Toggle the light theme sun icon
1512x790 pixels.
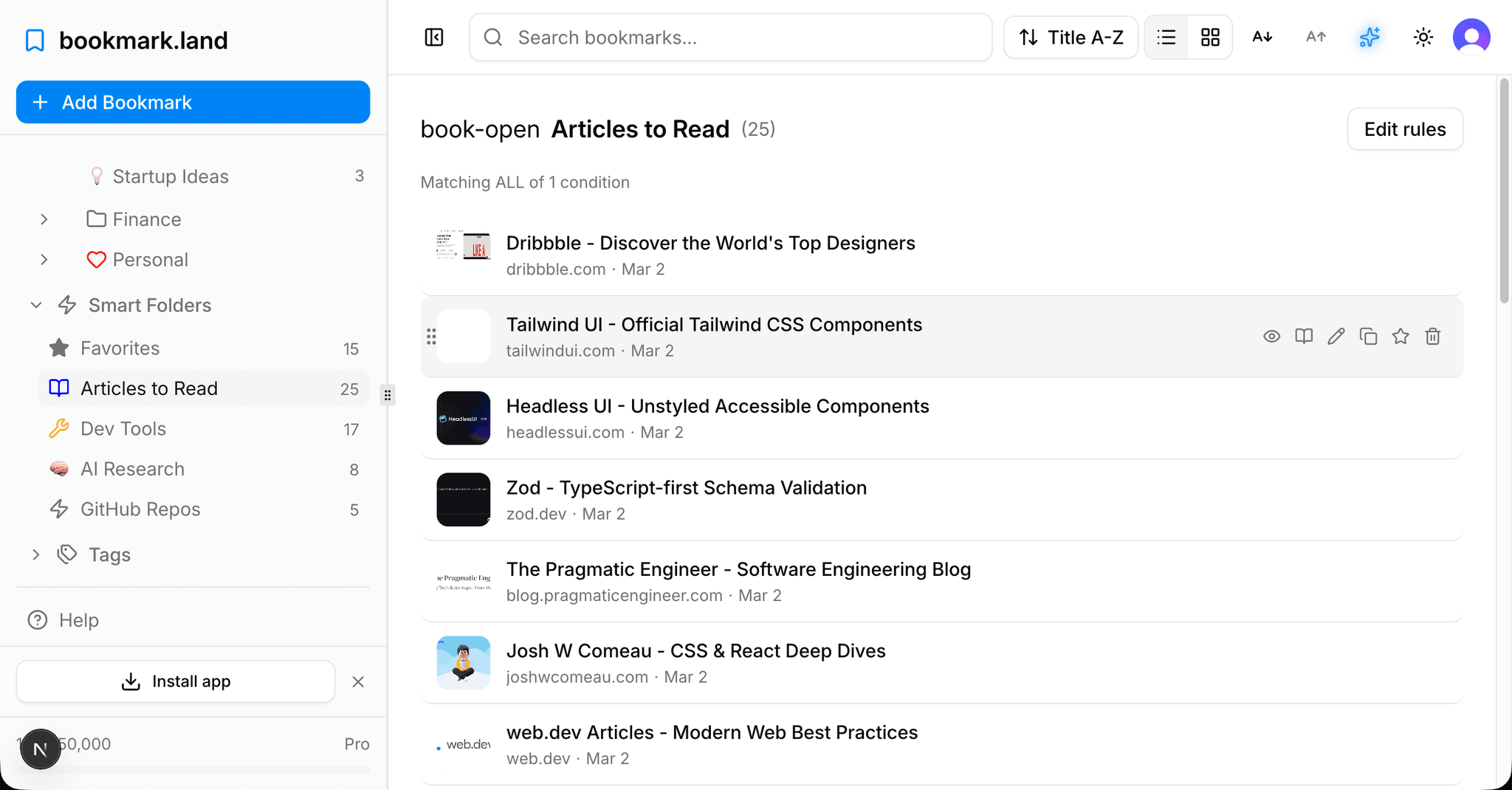point(1423,37)
